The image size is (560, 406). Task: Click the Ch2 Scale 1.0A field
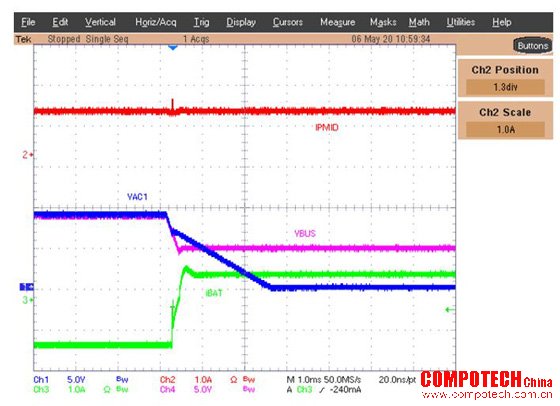(x=505, y=129)
